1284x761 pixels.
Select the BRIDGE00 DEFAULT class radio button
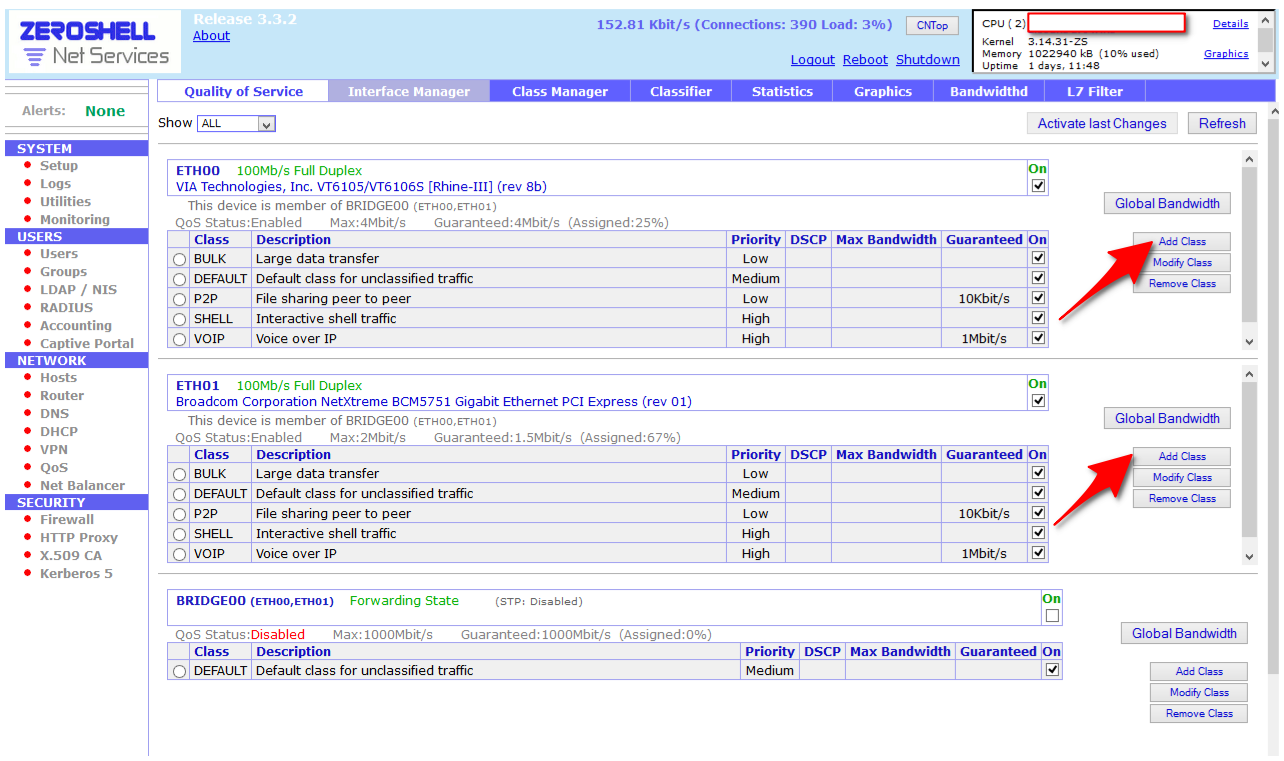tap(179, 671)
